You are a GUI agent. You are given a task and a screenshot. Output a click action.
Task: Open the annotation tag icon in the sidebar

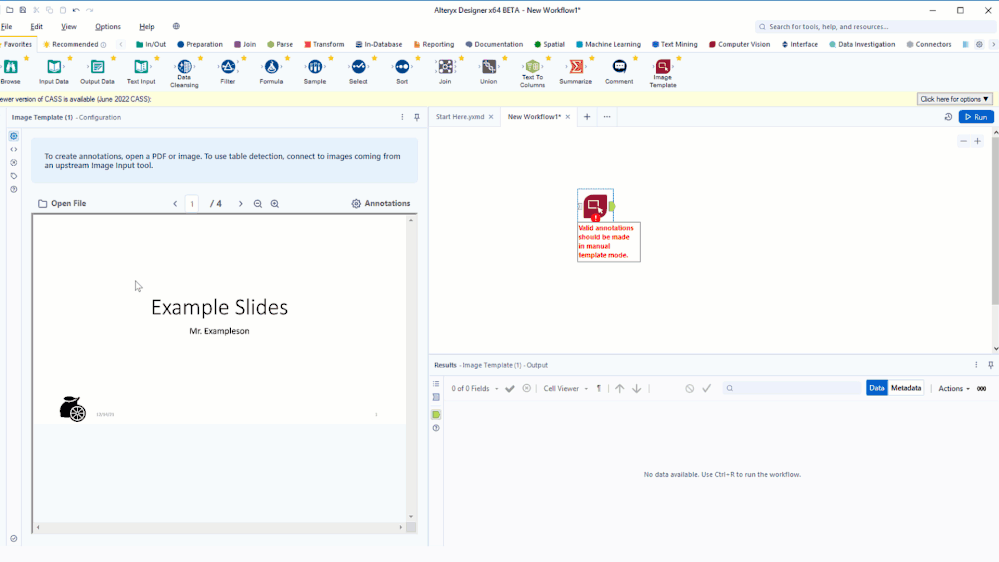(x=13, y=176)
